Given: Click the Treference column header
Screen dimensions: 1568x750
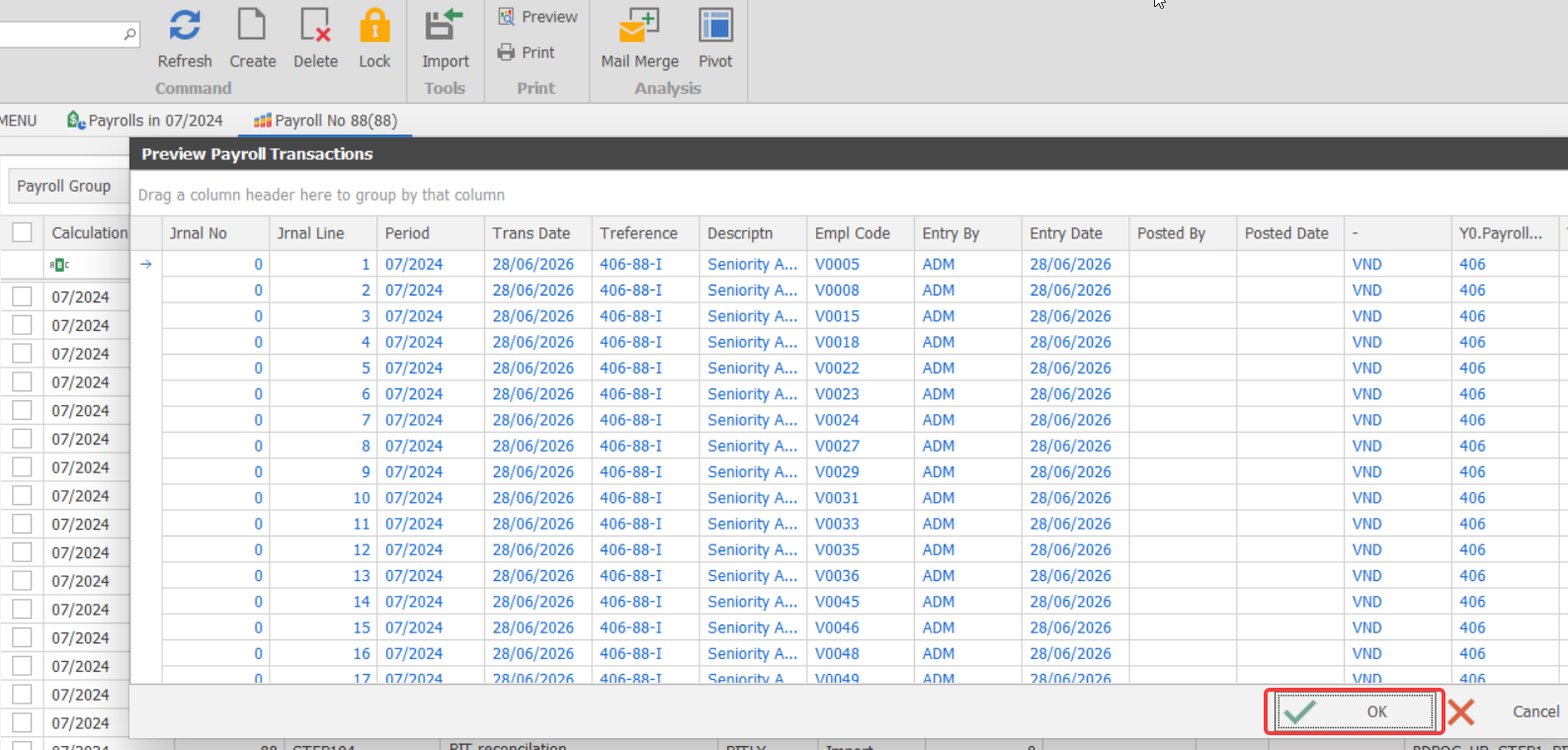Looking at the screenshot, I should coord(645,233).
